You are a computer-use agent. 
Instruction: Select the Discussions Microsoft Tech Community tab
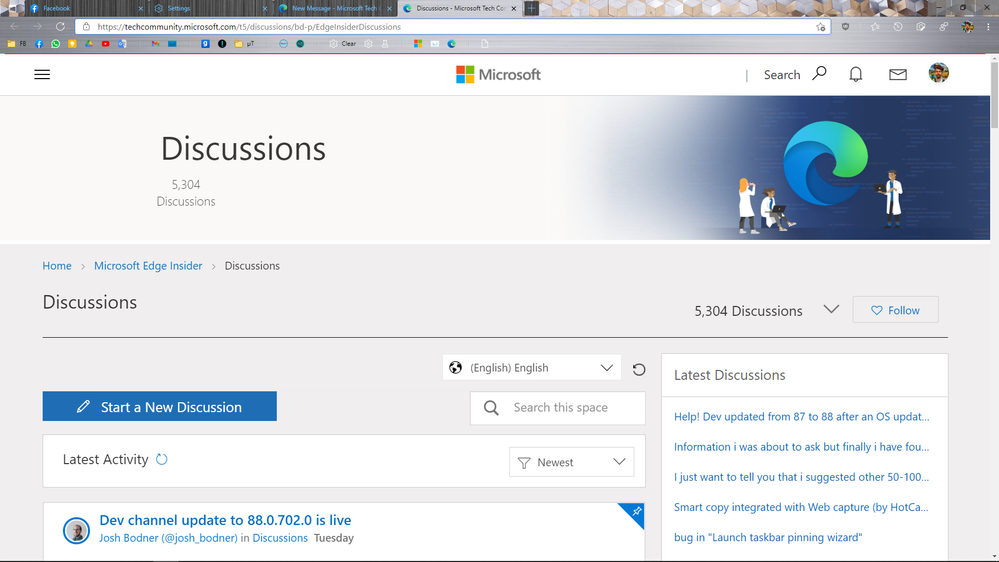coord(457,8)
